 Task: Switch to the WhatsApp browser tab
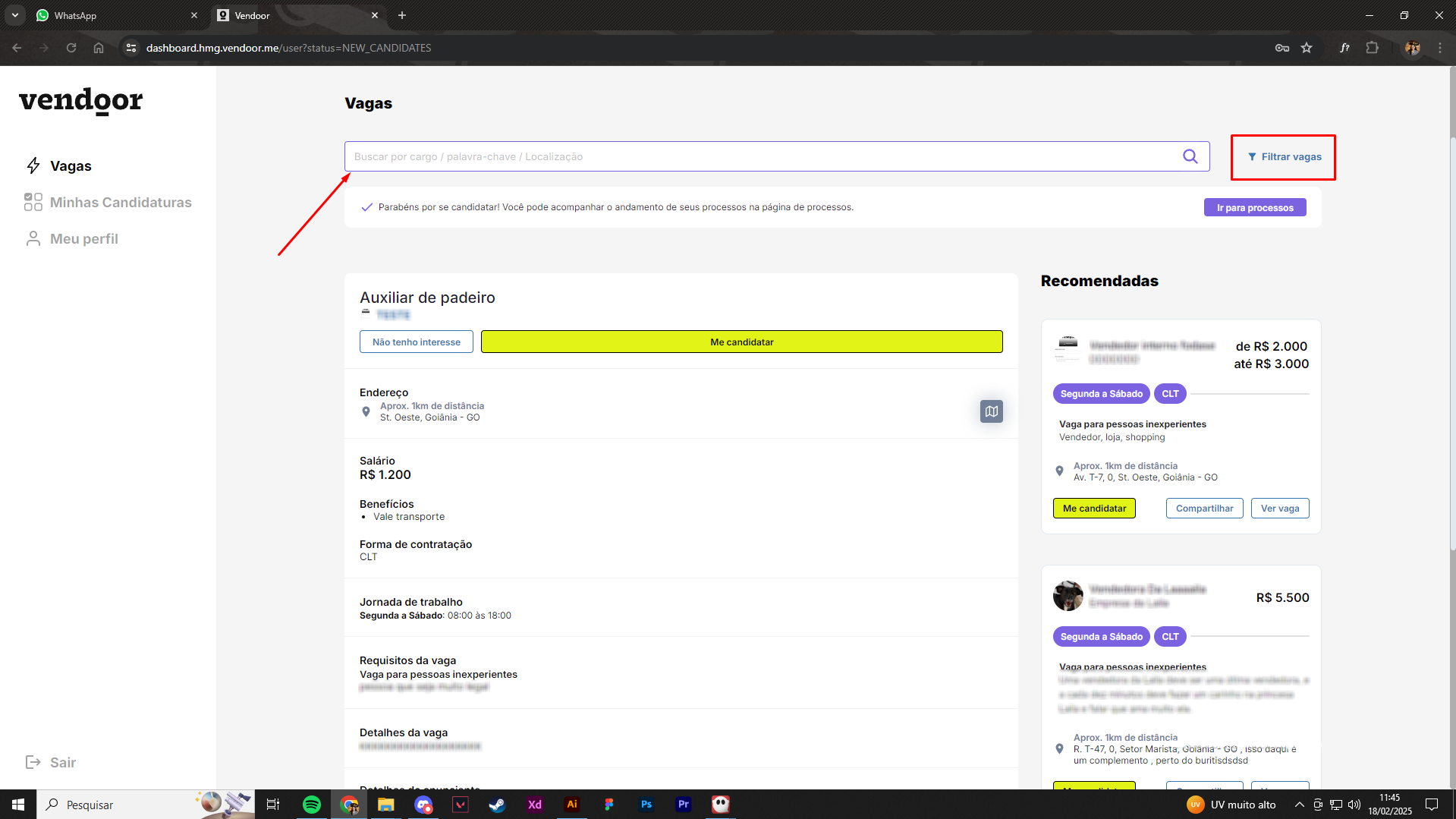114,15
